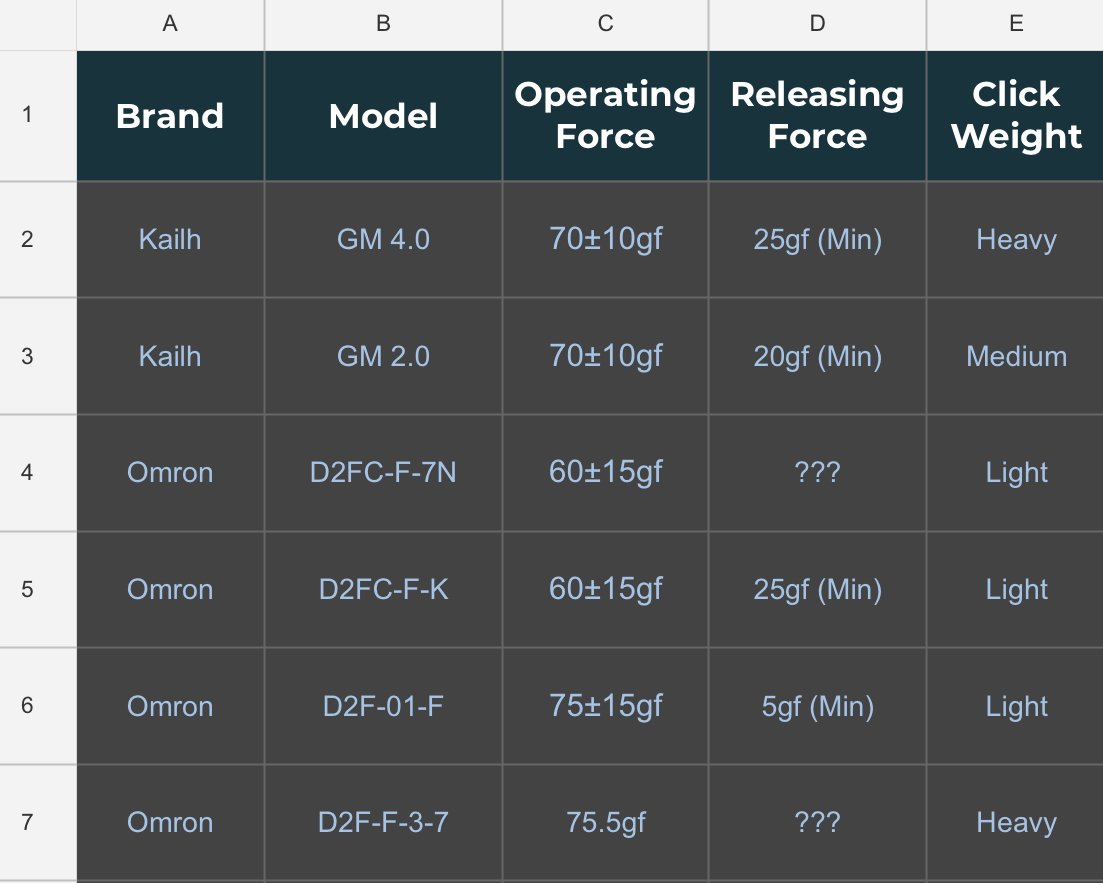This screenshot has height=883, width=1103.
Task: Select the "D2F-01-F" cell
Action: tap(383, 706)
